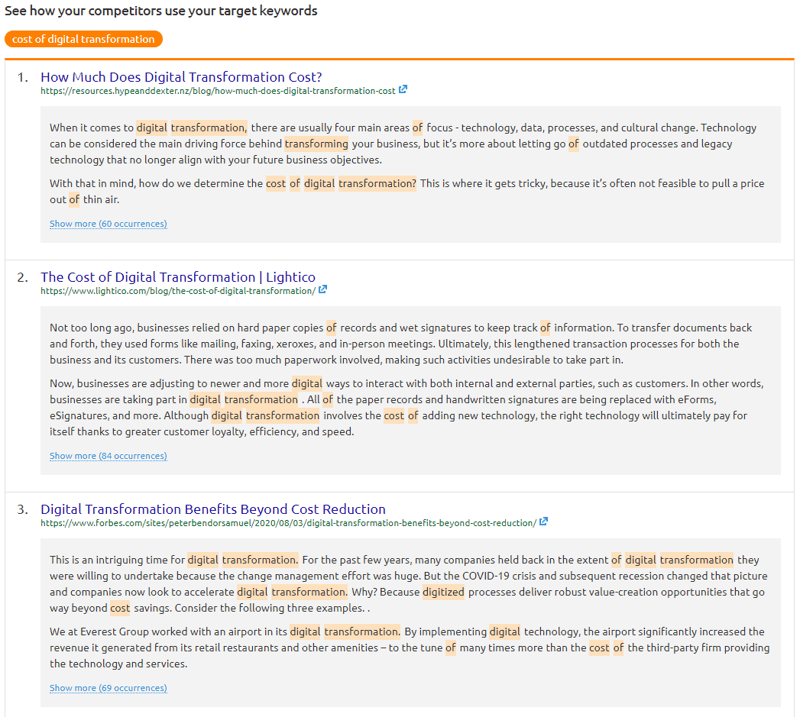Screen dimensions: 800x717
Task: Click the 'See how your competitors use' heading
Action: [x=161, y=11]
